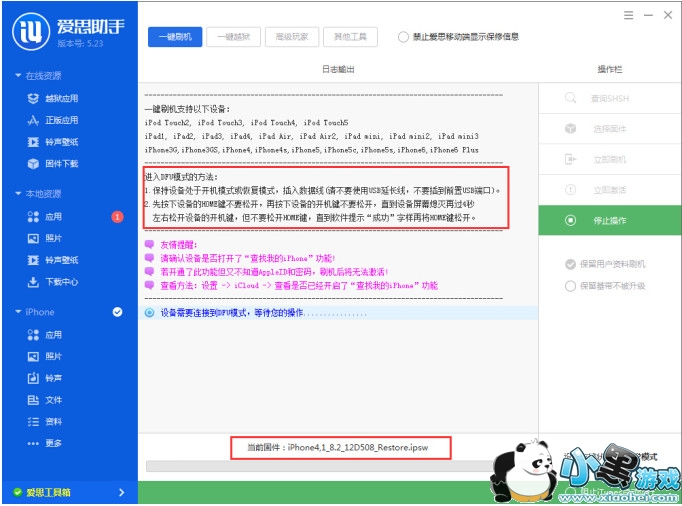Click the 版本号: 5.23 version text

(x=80, y=44)
